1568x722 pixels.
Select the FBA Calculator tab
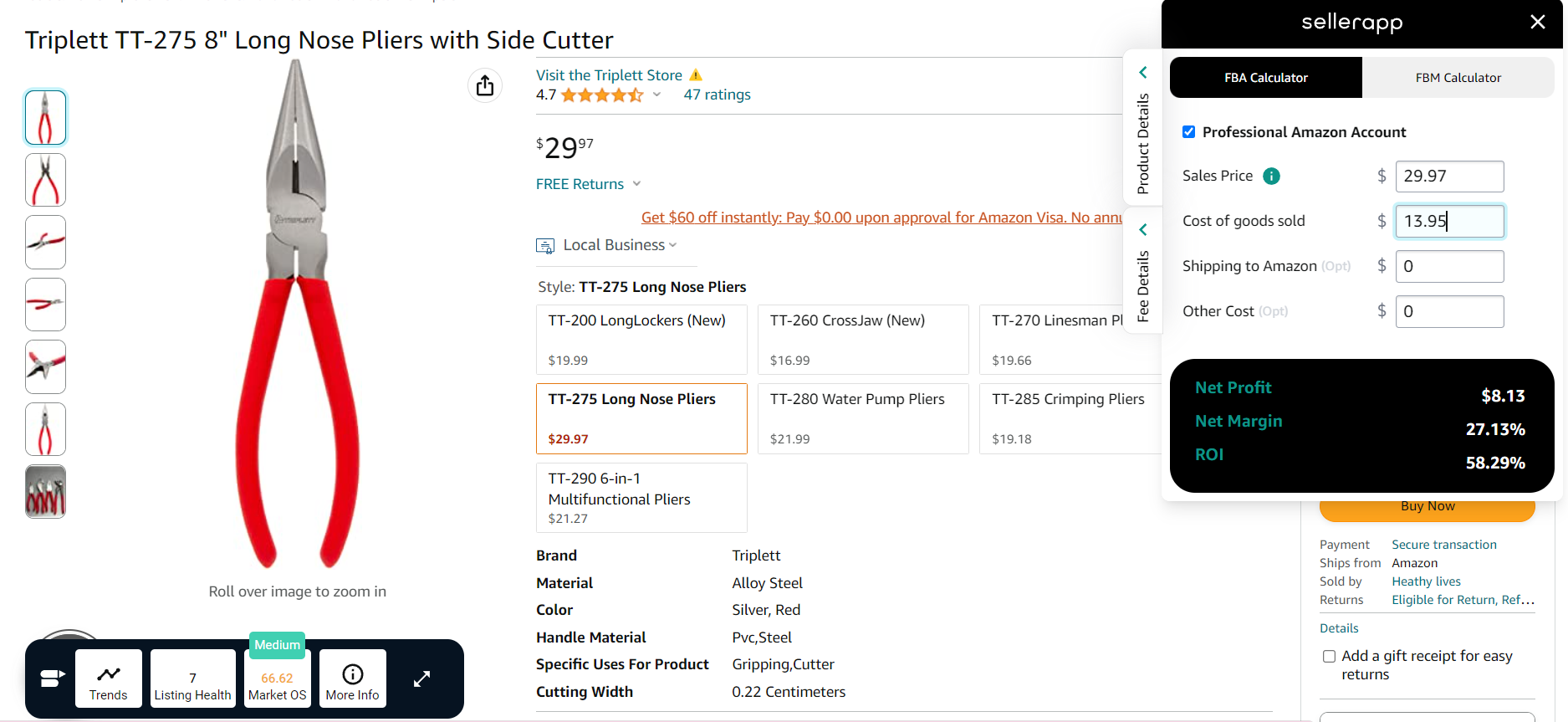[1265, 78]
